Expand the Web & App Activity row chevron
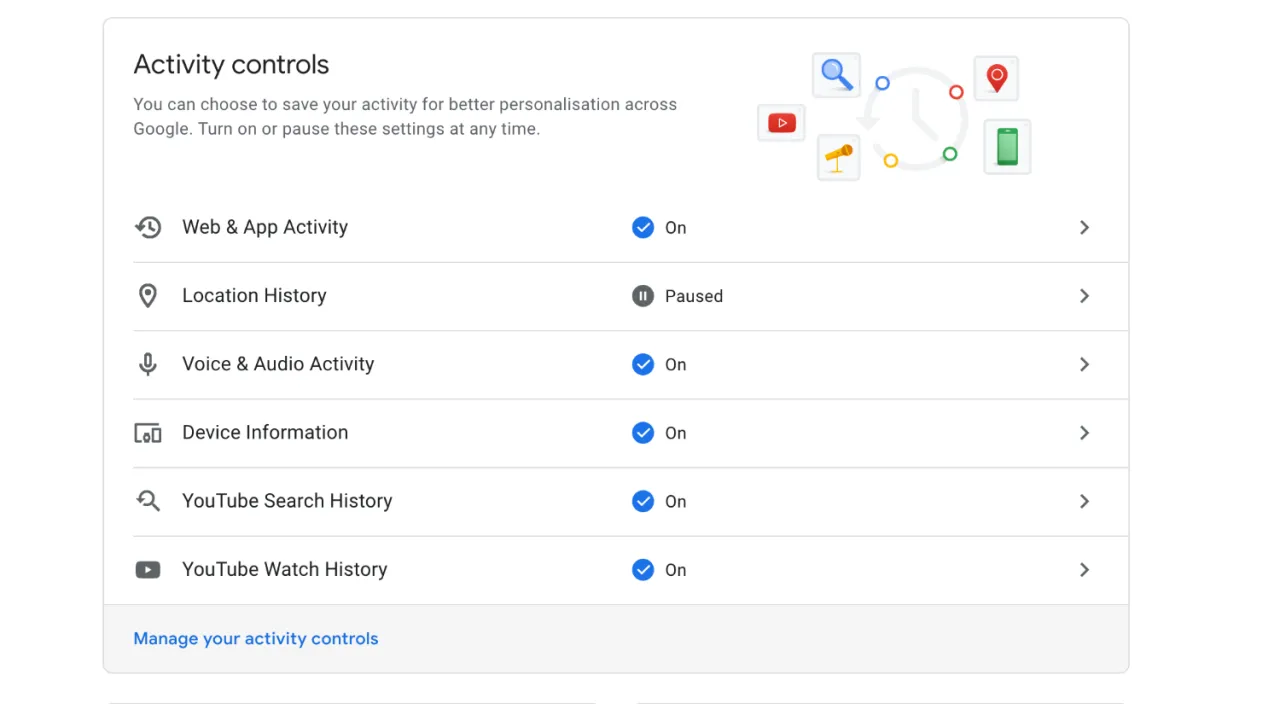 click(1084, 227)
